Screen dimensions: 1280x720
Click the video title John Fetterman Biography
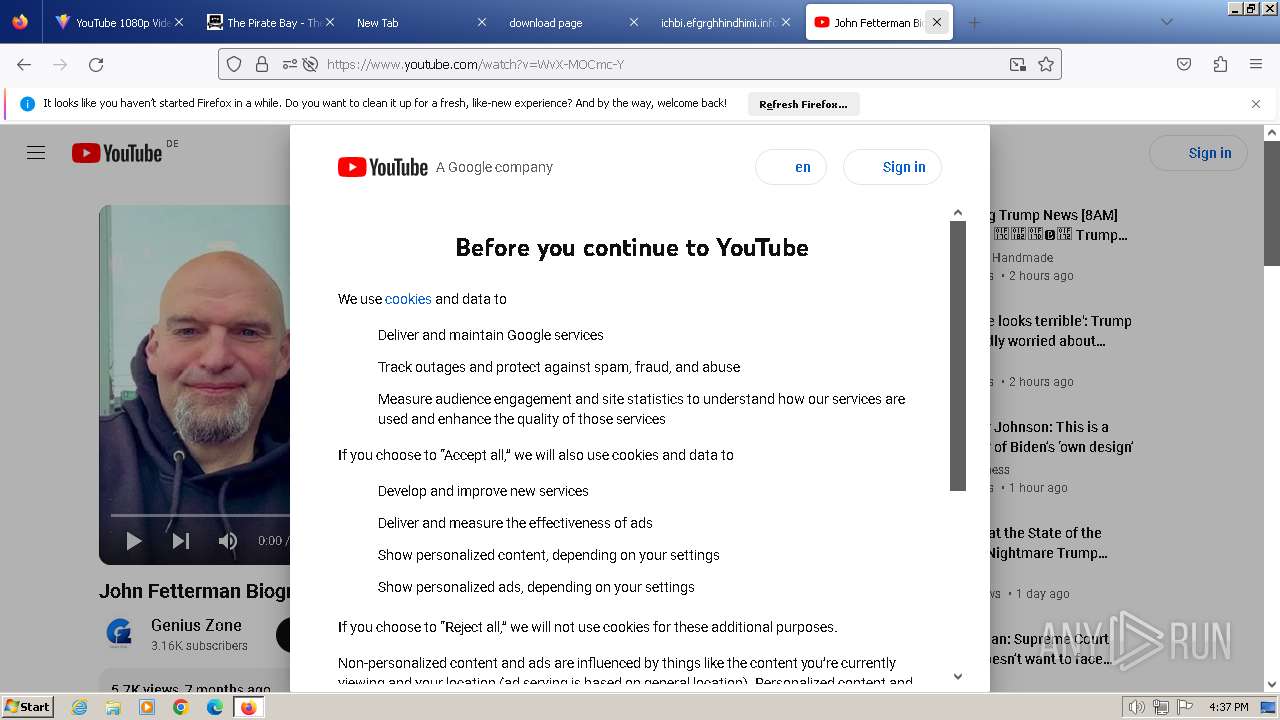195,591
